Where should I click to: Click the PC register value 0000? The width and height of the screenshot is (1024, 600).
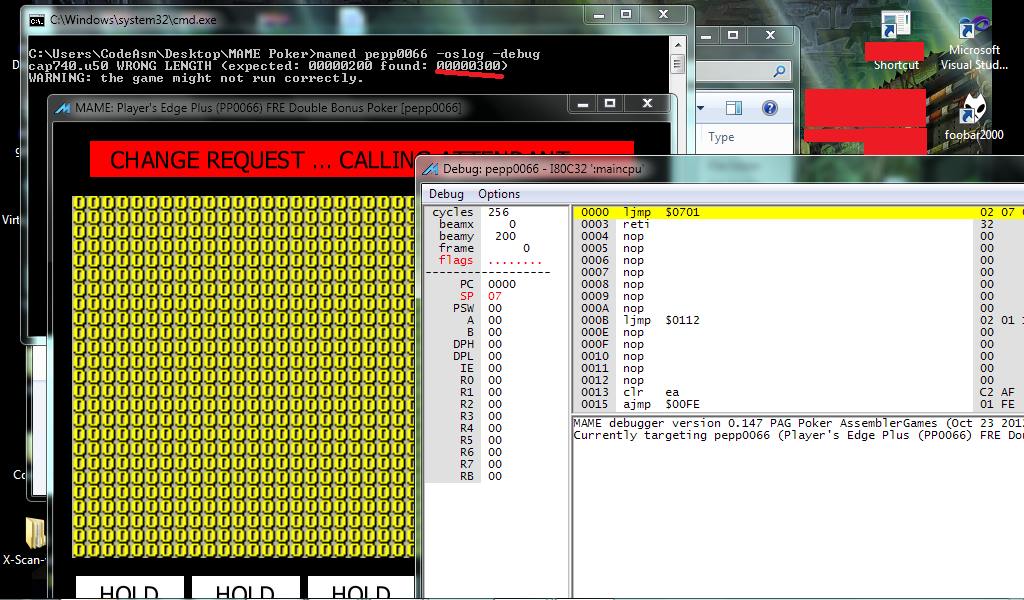point(502,284)
